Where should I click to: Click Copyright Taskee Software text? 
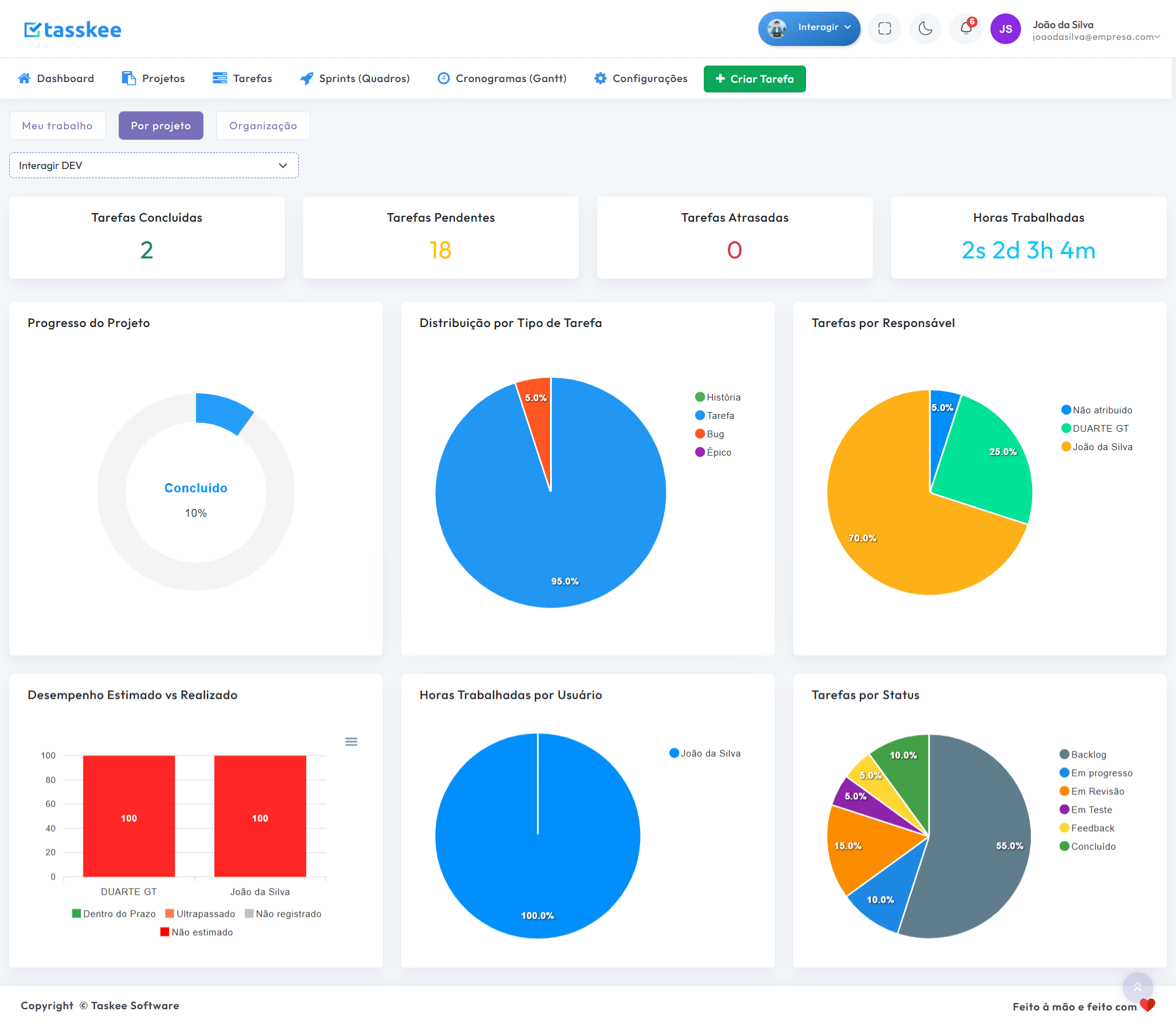100,1006
